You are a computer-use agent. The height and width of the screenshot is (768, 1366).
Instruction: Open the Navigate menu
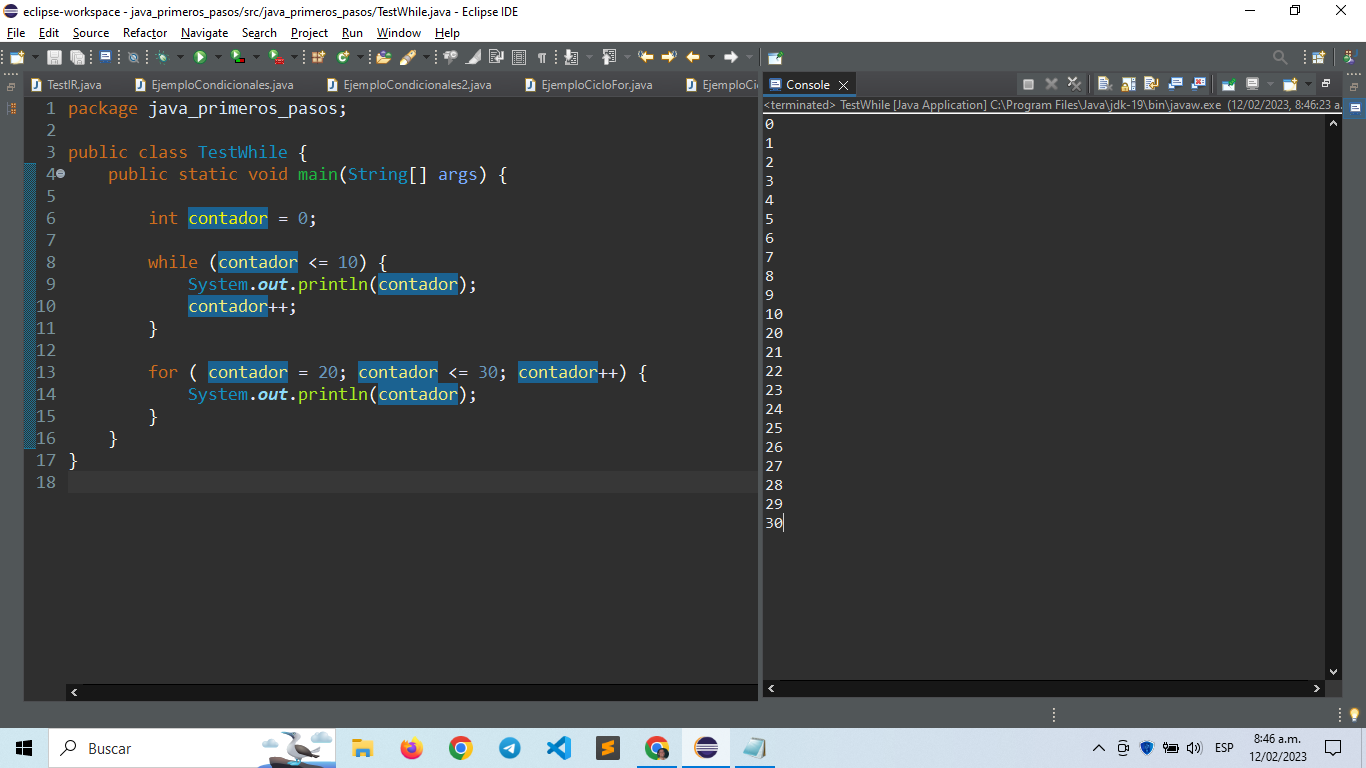coord(204,33)
